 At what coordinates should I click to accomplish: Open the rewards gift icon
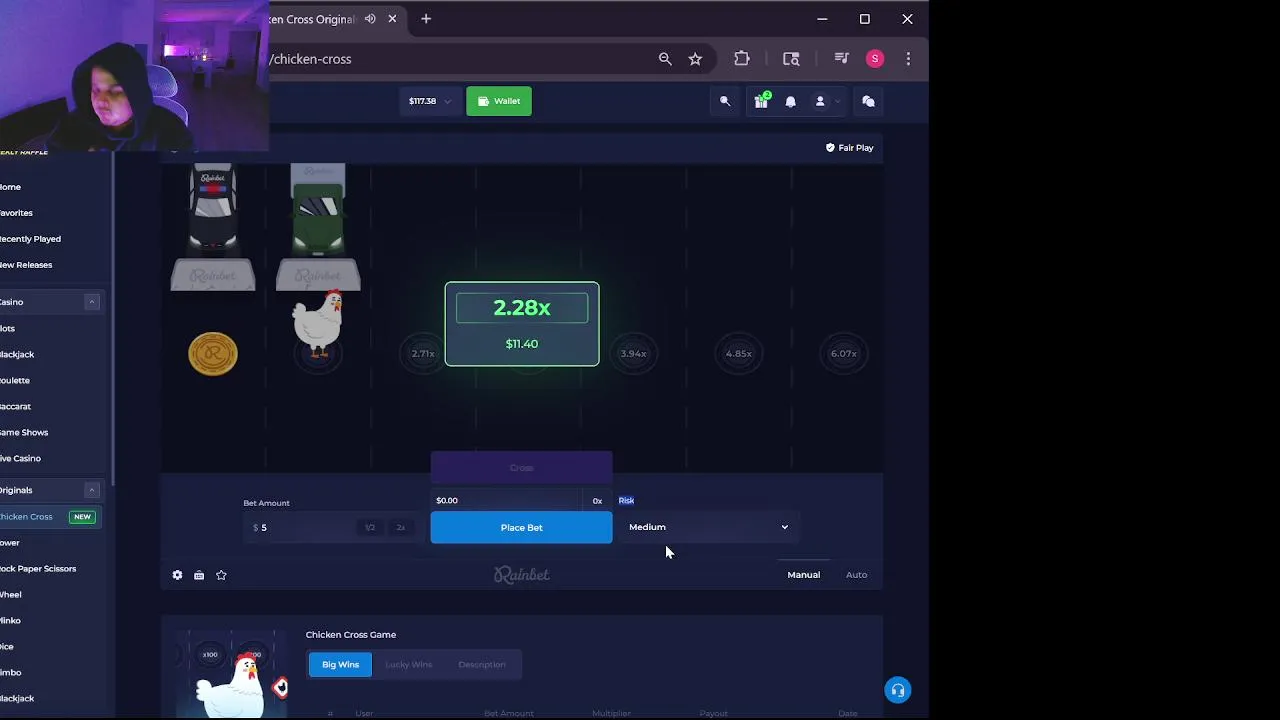[761, 101]
